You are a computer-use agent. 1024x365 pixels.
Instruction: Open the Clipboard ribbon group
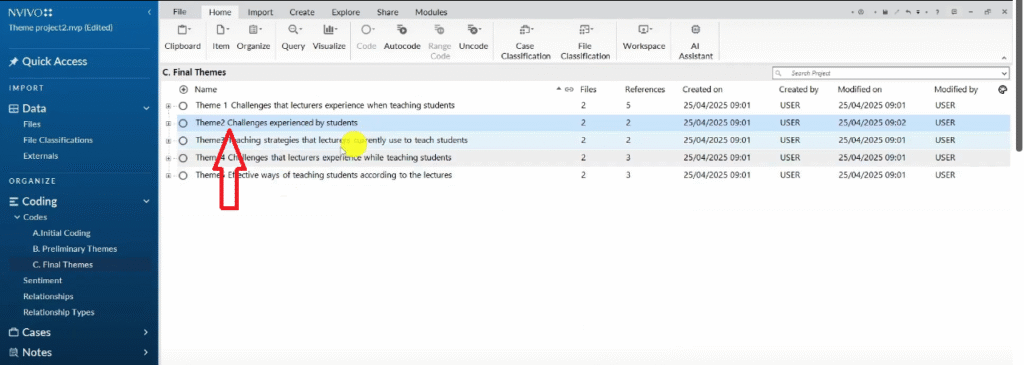pyautogui.click(x=182, y=38)
